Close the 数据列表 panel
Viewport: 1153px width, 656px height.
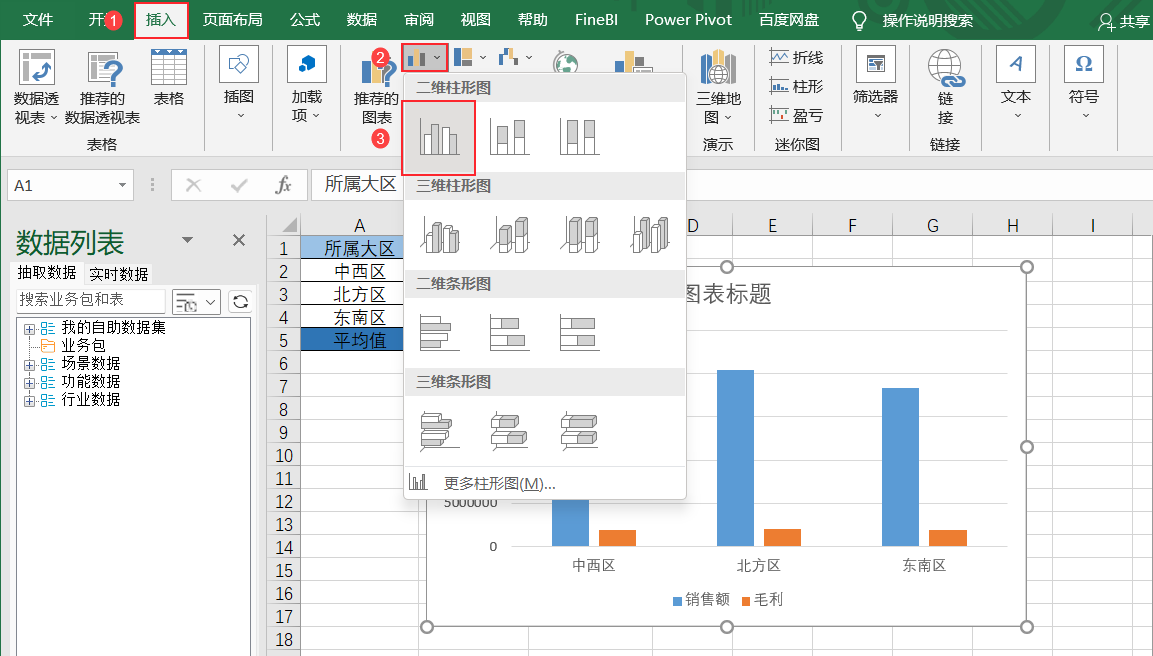coord(239,240)
